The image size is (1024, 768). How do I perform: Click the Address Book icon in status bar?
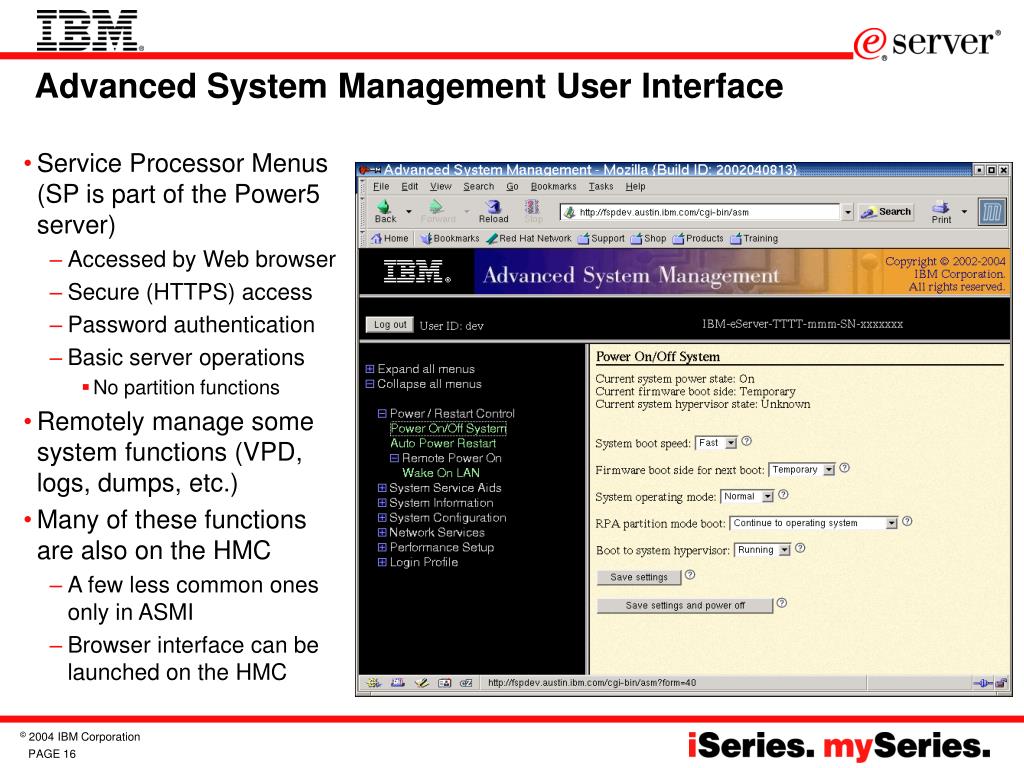(x=445, y=683)
